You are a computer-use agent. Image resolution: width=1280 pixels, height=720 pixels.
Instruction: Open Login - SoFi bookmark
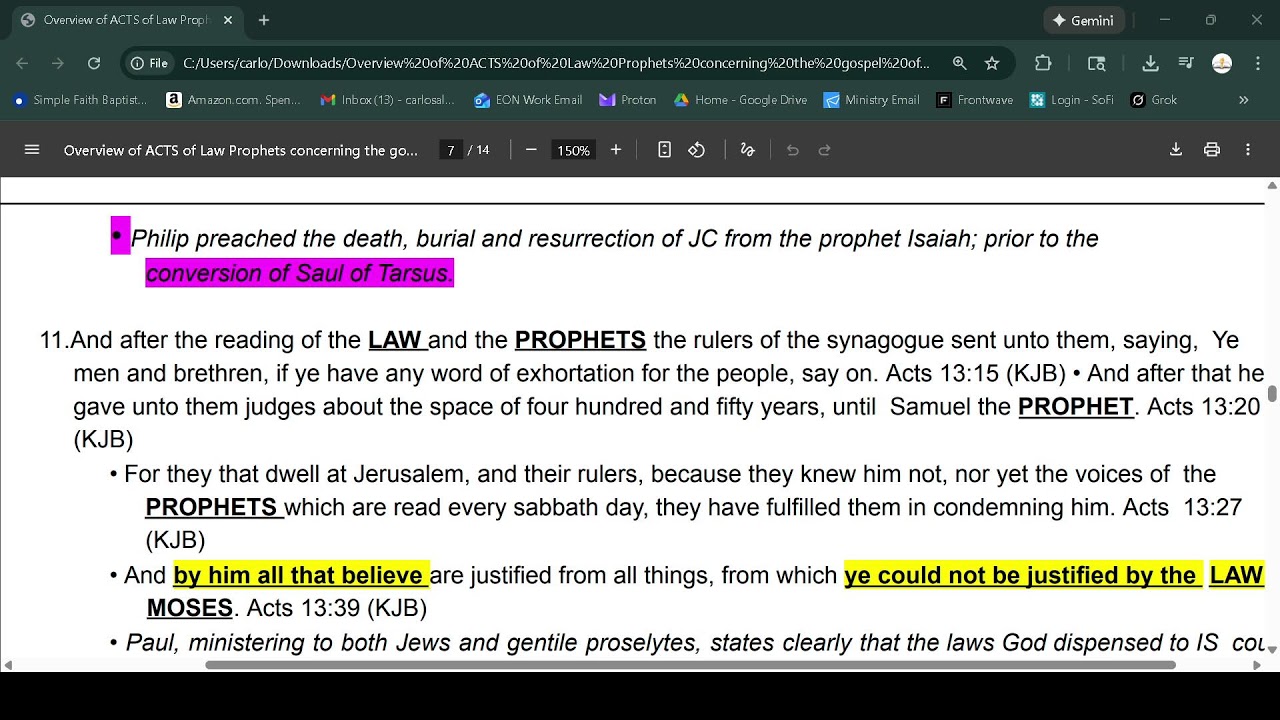(x=1072, y=100)
